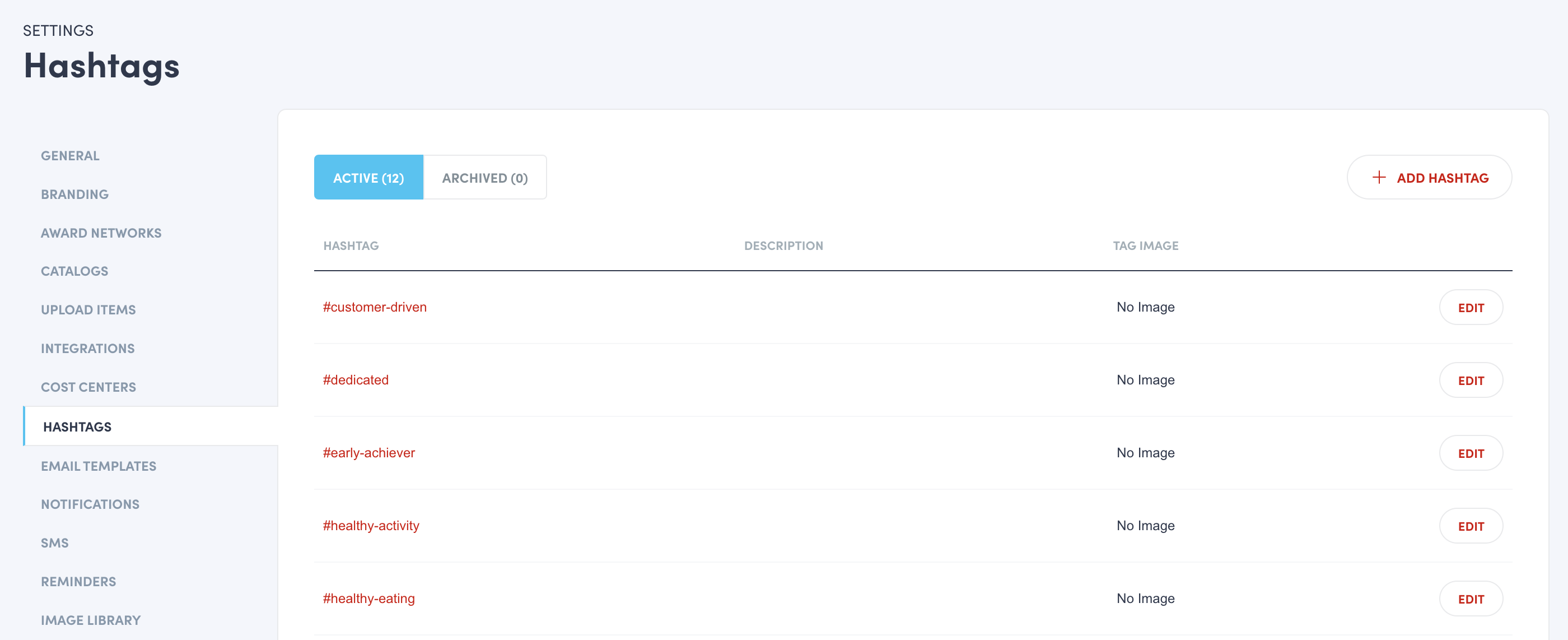Screen dimensions: 1568x640
Task: Open the #healthy-activity hashtag link
Action: (371, 526)
